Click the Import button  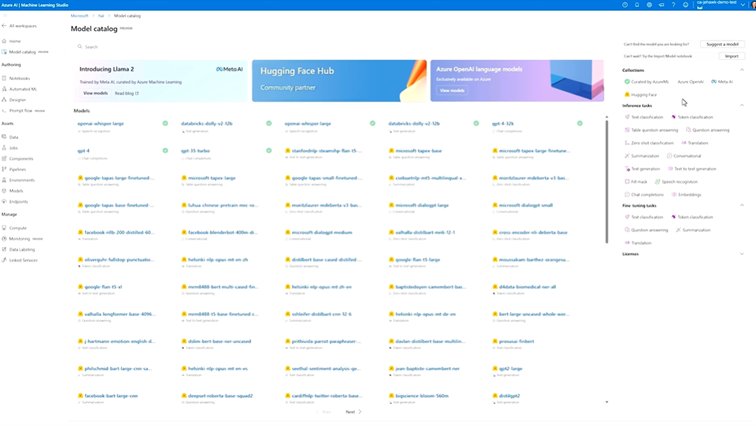click(x=731, y=56)
